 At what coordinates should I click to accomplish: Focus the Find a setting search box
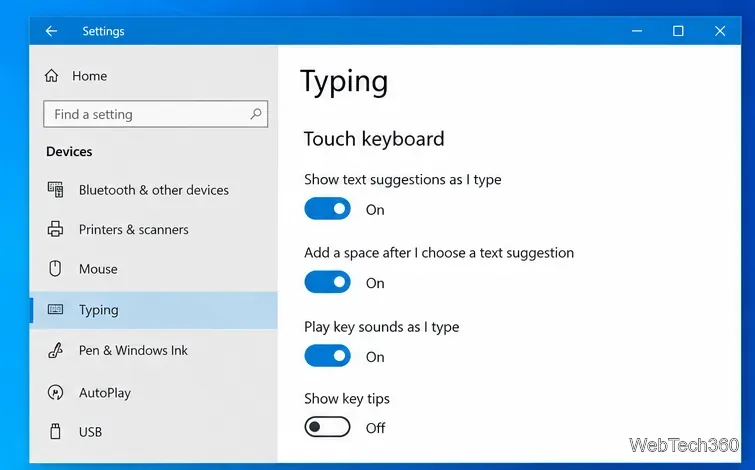tap(156, 114)
